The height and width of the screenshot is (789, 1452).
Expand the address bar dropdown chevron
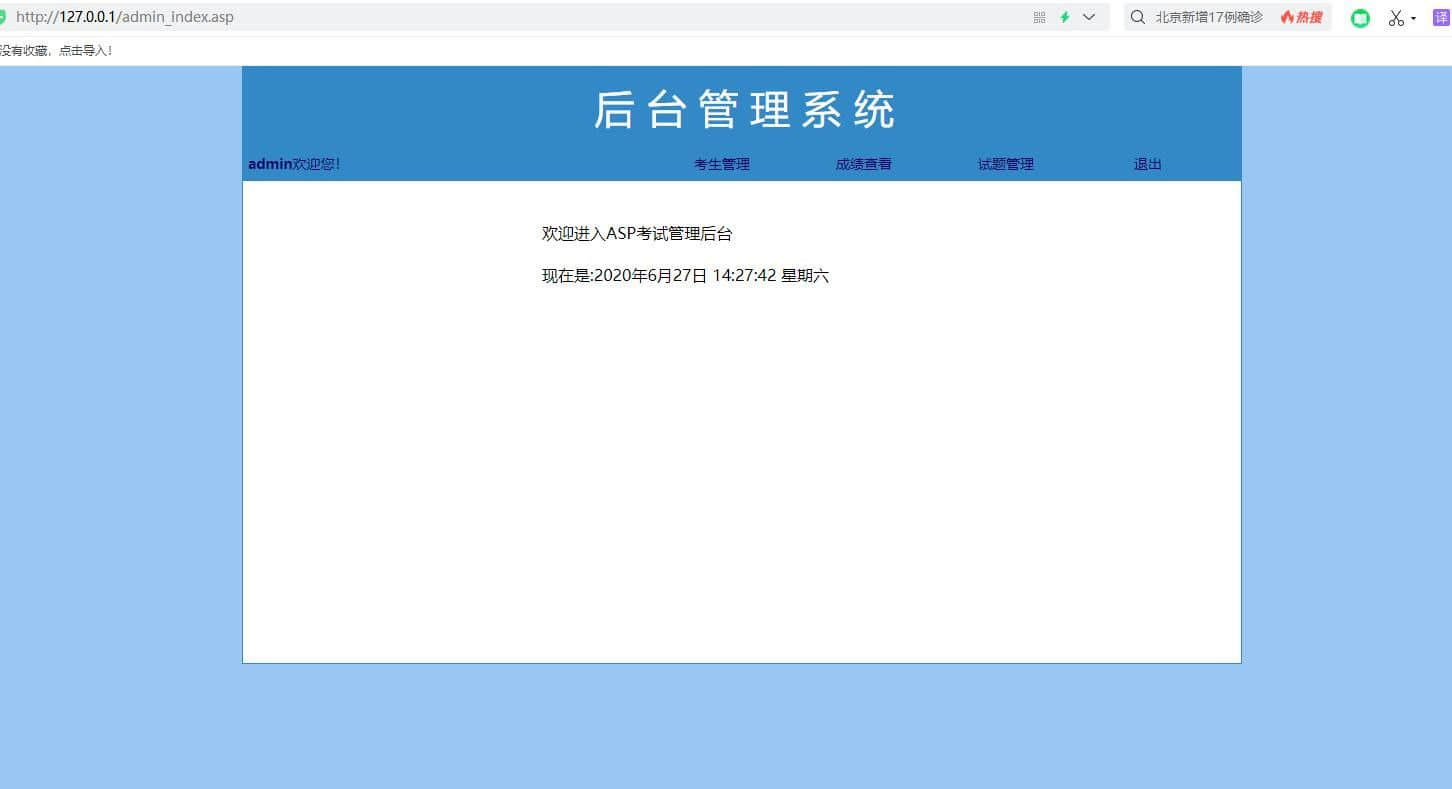coord(1089,17)
